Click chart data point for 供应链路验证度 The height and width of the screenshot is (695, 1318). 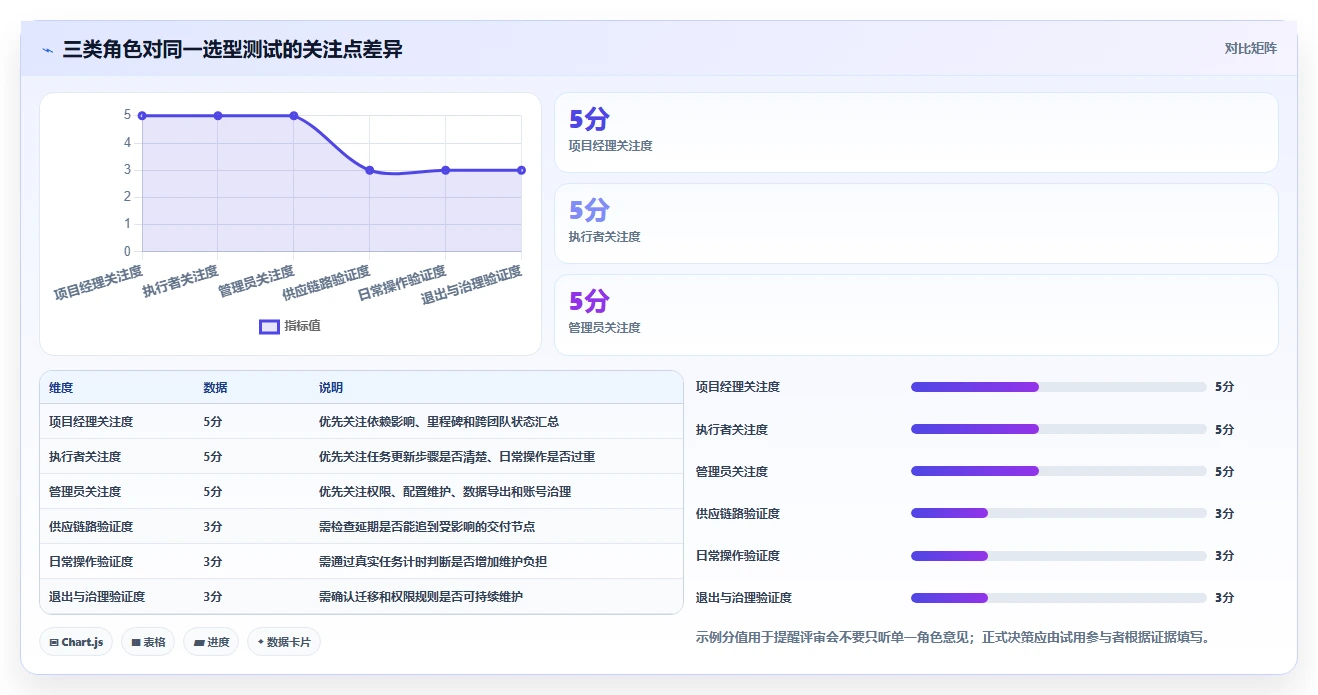tap(369, 170)
